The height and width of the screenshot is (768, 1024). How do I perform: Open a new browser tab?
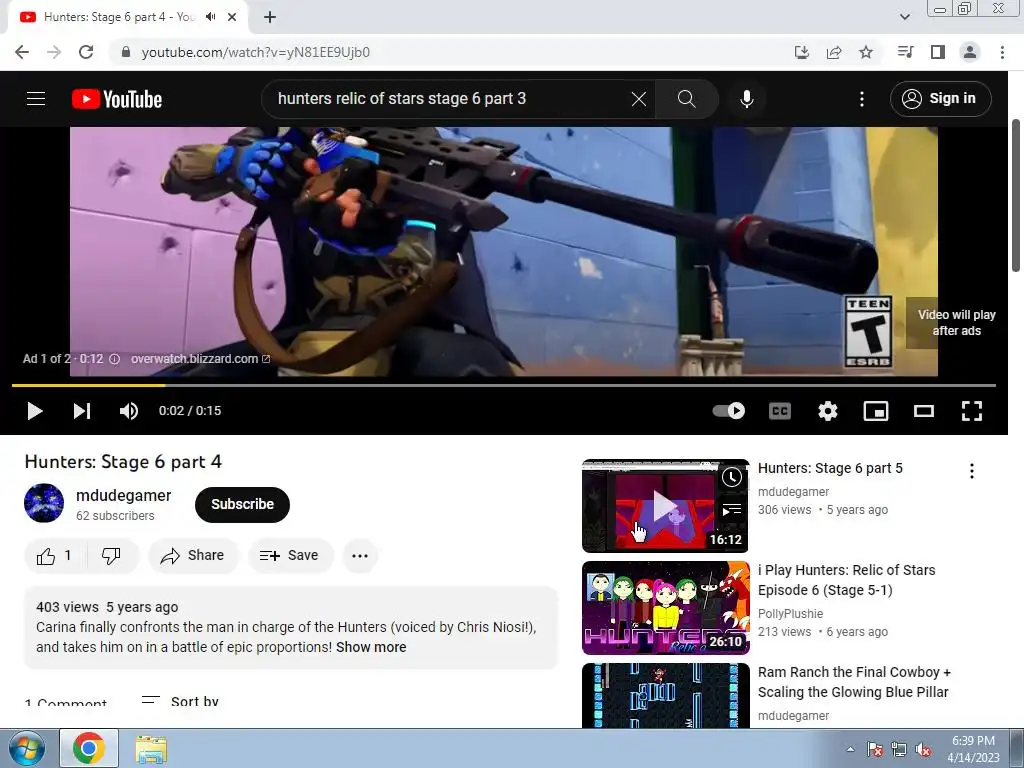(x=270, y=17)
